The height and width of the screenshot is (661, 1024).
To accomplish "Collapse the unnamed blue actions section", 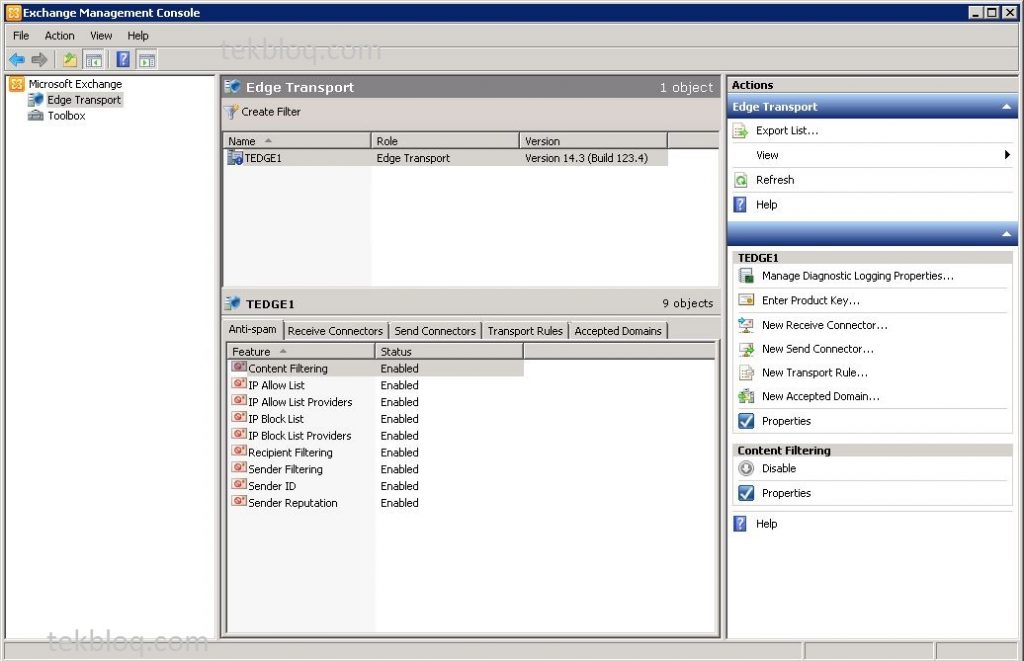I will 1006,234.
